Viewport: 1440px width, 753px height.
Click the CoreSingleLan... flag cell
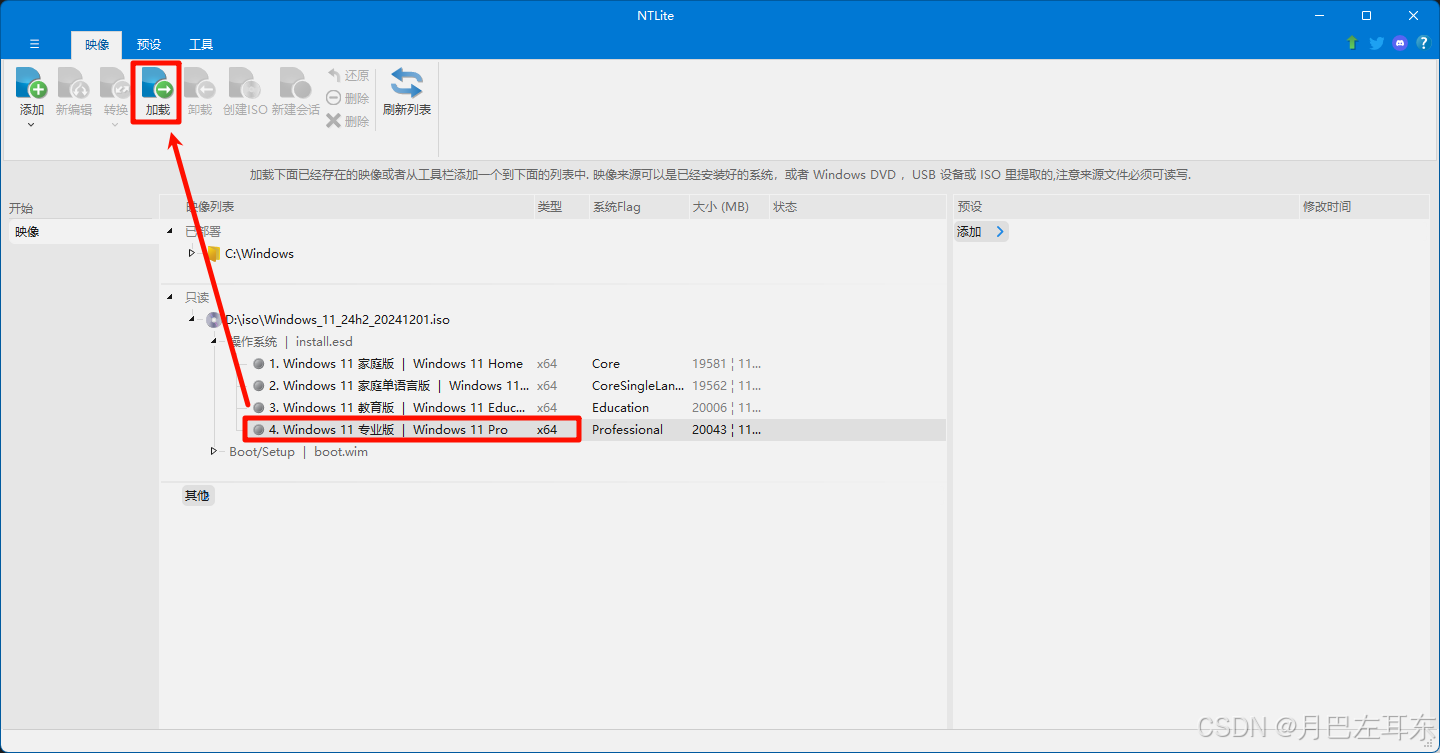click(x=638, y=386)
